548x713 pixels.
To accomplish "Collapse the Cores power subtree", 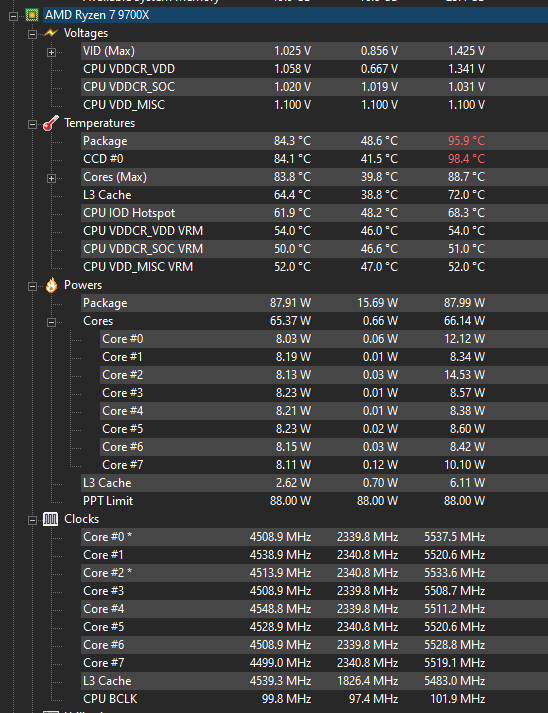I will click(51, 322).
